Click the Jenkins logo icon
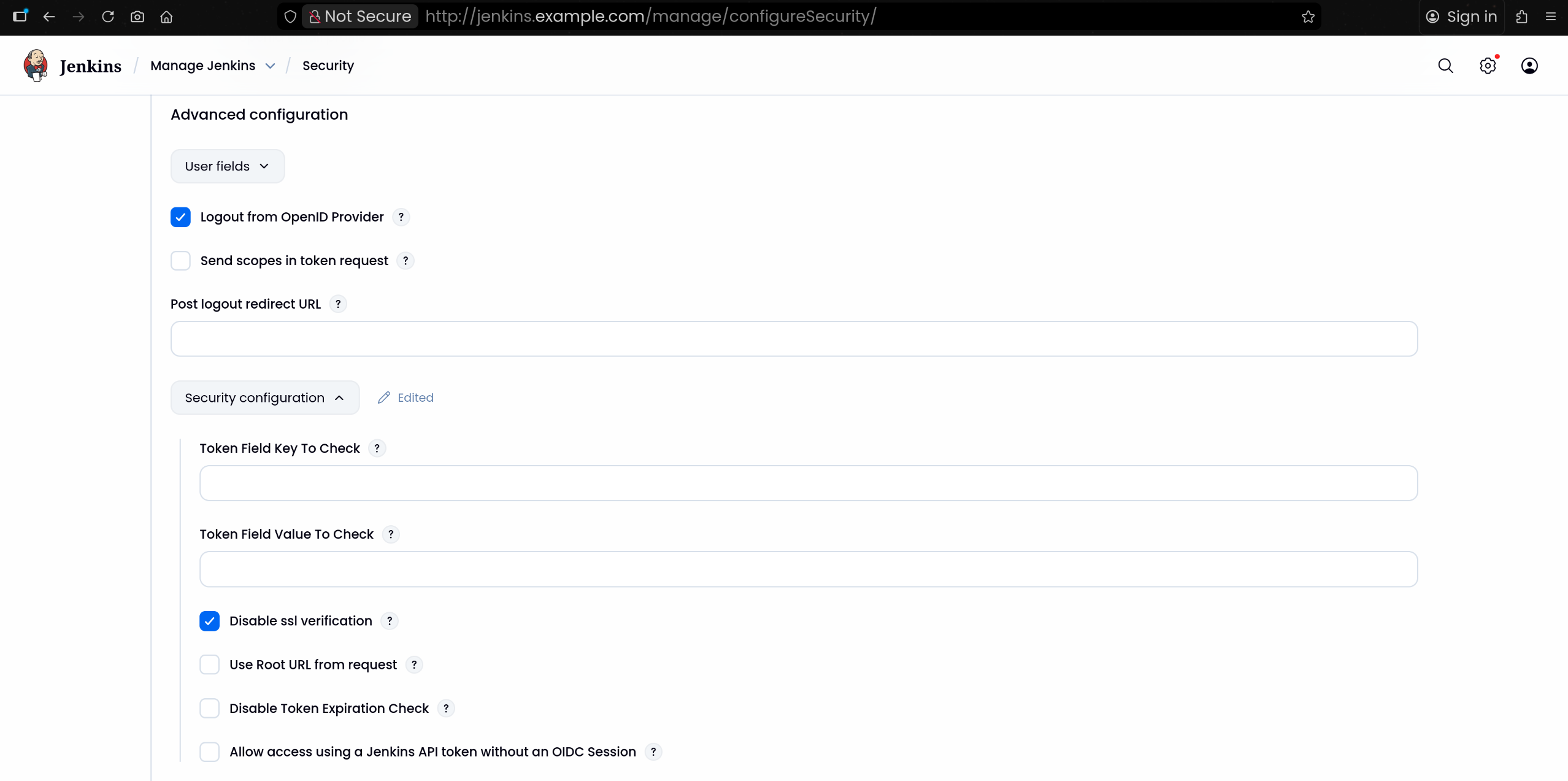This screenshot has width=1568, height=781. click(36, 65)
